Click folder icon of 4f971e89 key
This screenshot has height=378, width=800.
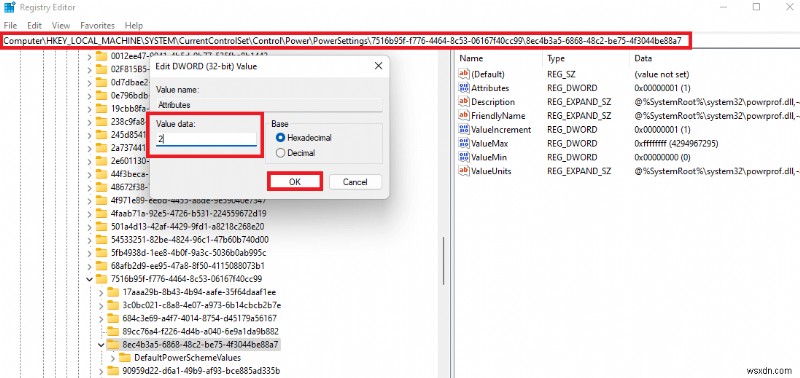click(101, 200)
